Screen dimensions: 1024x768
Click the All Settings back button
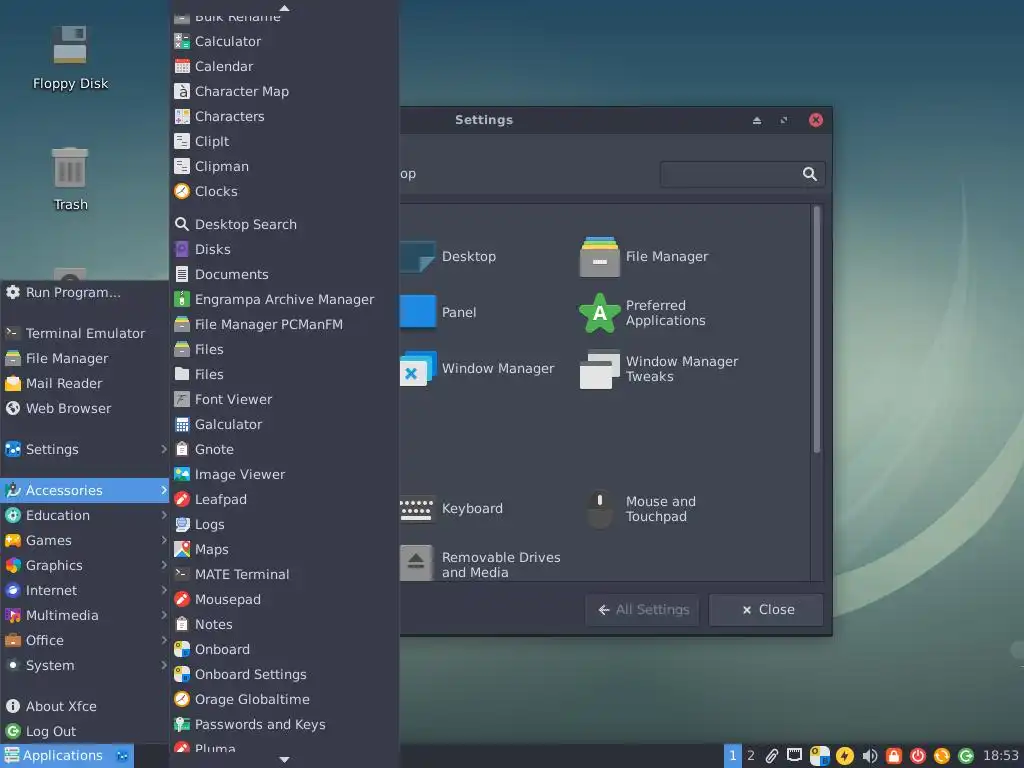(x=643, y=610)
